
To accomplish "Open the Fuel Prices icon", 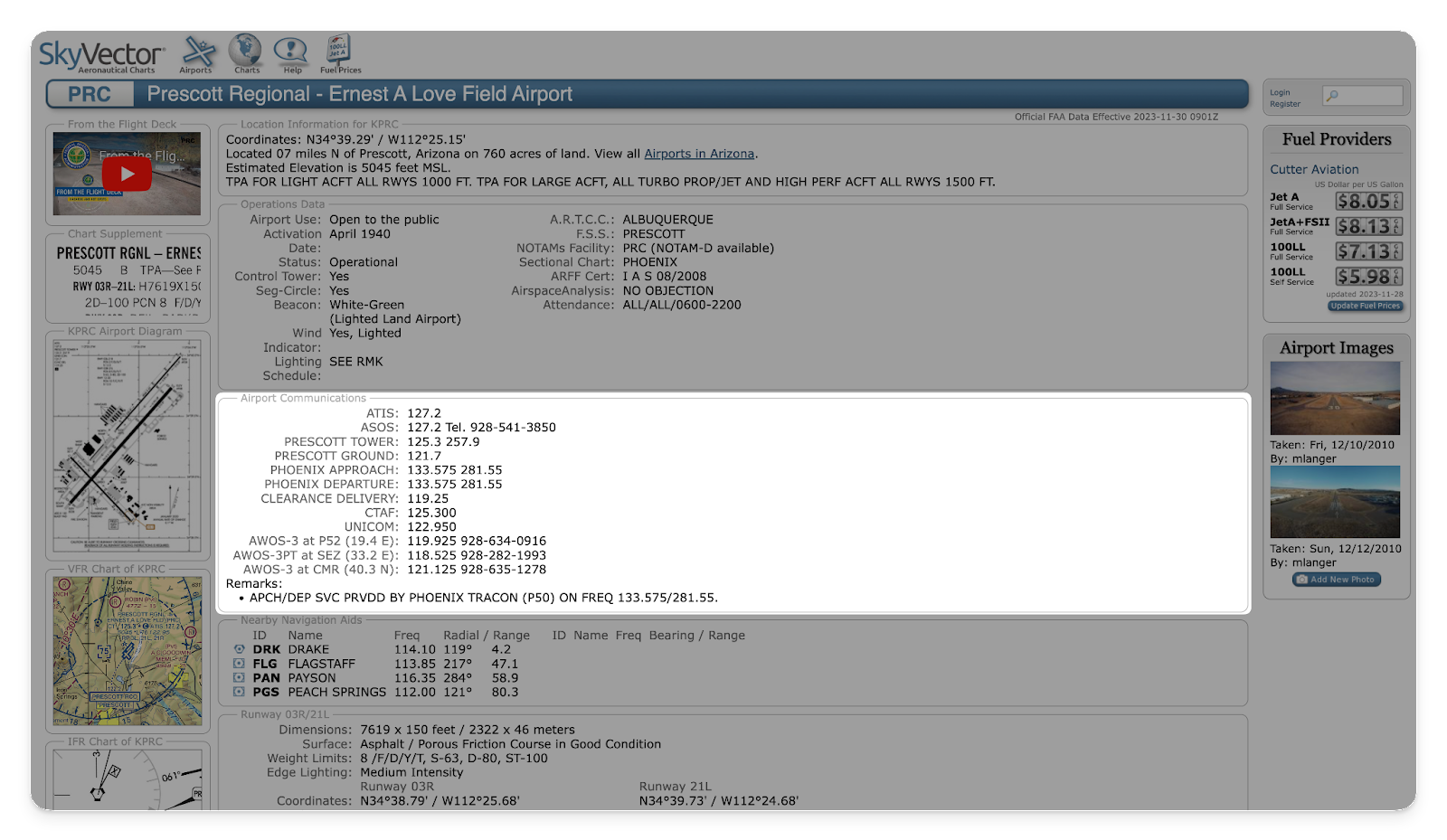I will [x=340, y=54].
